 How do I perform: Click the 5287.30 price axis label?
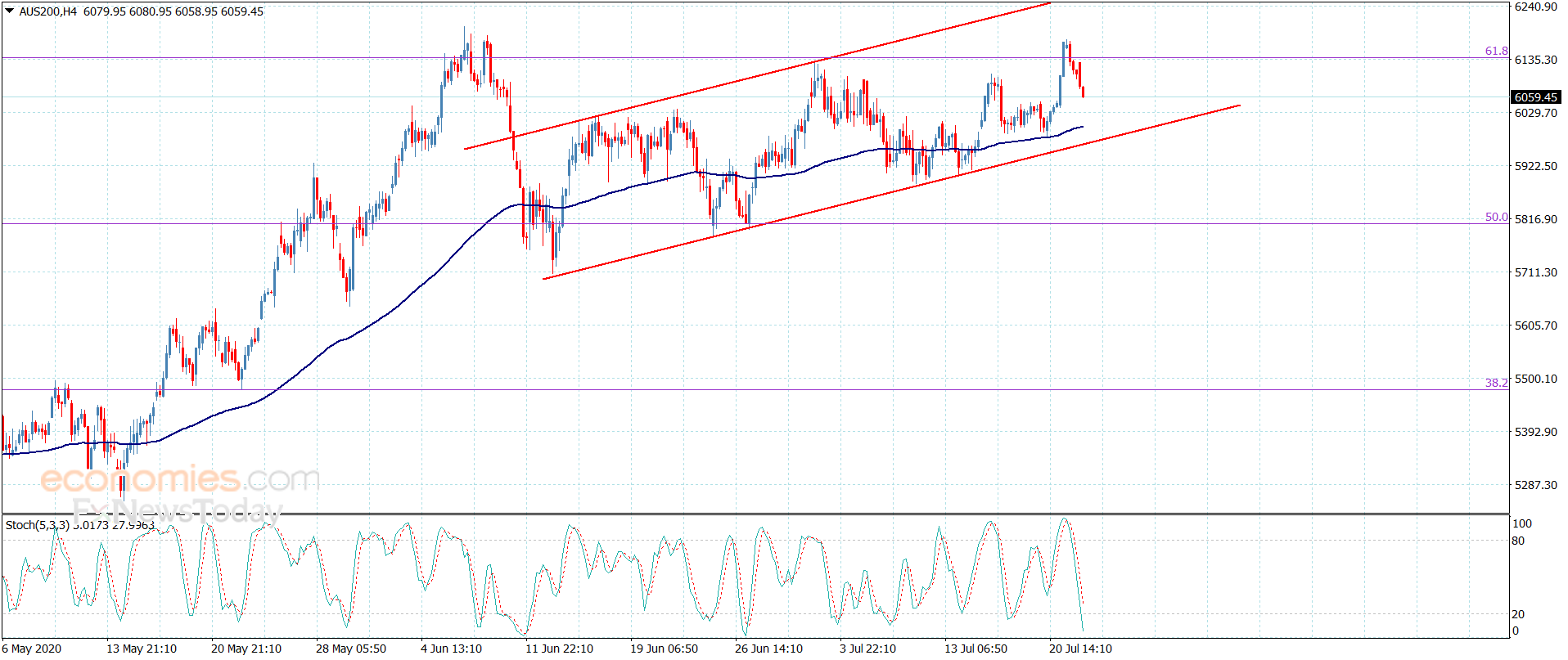click(x=1535, y=485)
